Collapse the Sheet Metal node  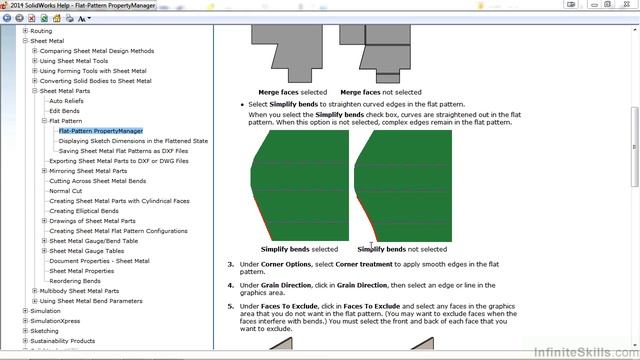25,41
